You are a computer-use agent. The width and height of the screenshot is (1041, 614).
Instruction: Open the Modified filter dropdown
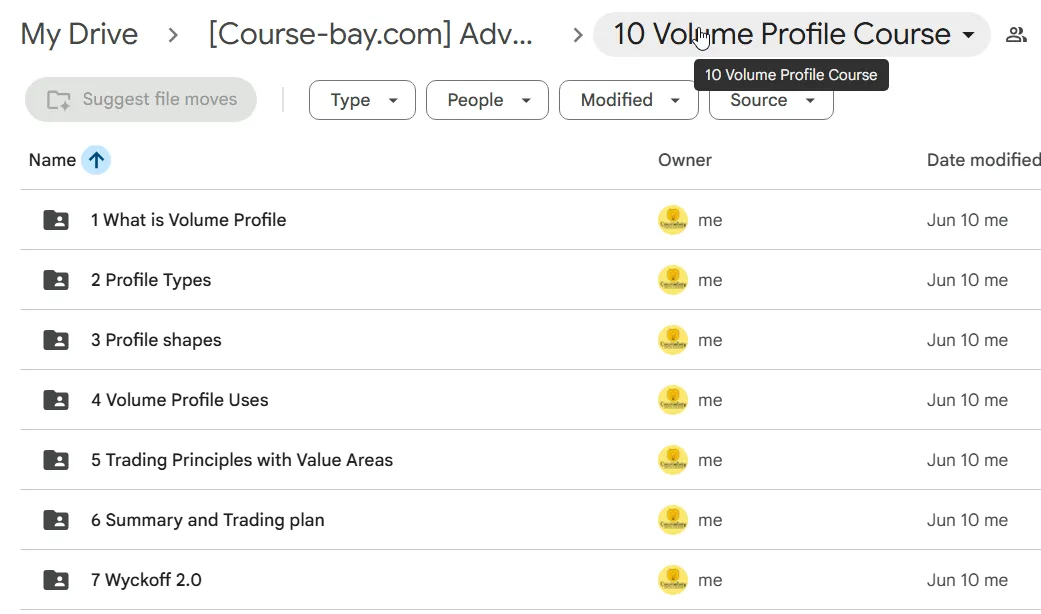629,100
